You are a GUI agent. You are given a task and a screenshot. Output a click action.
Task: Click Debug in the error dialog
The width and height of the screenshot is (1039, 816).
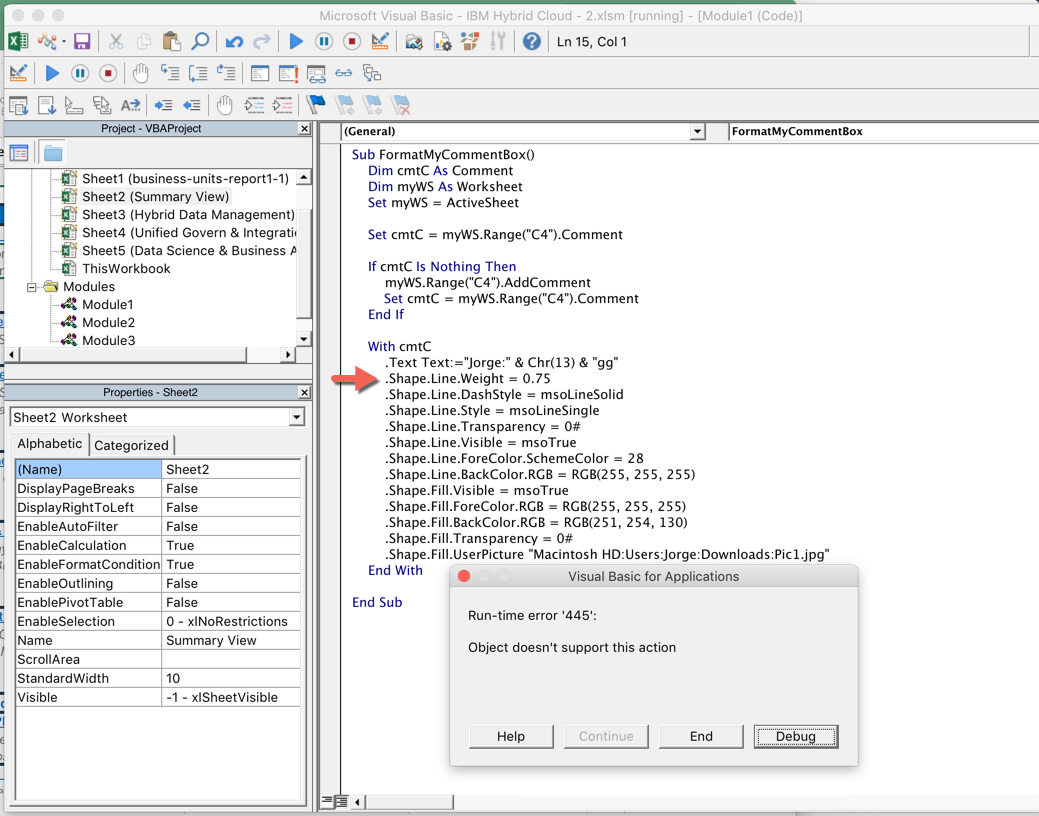[796, 736]
